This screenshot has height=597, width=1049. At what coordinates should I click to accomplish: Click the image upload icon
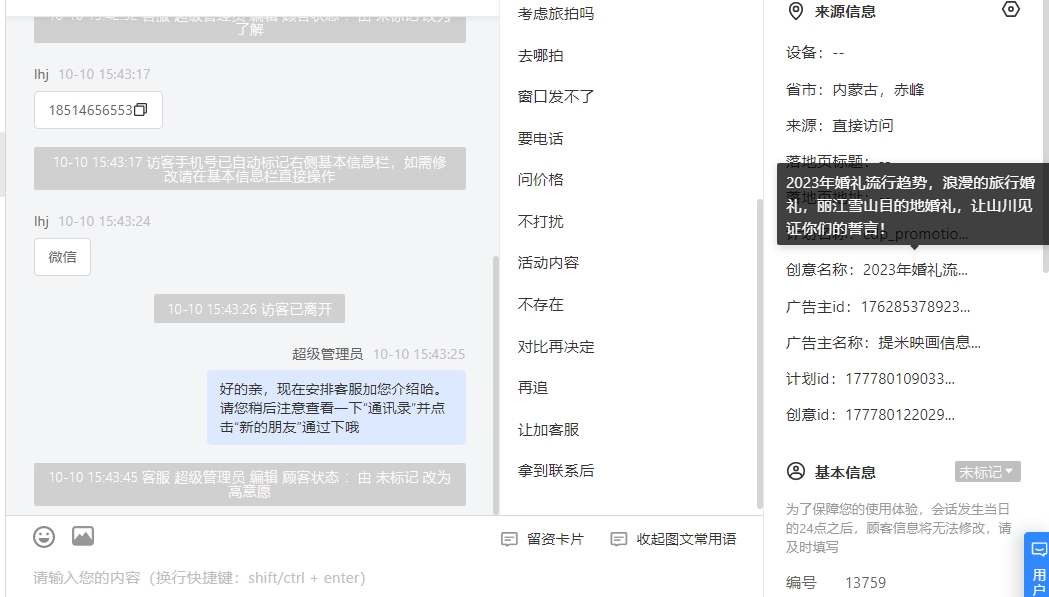click(83, 536)
